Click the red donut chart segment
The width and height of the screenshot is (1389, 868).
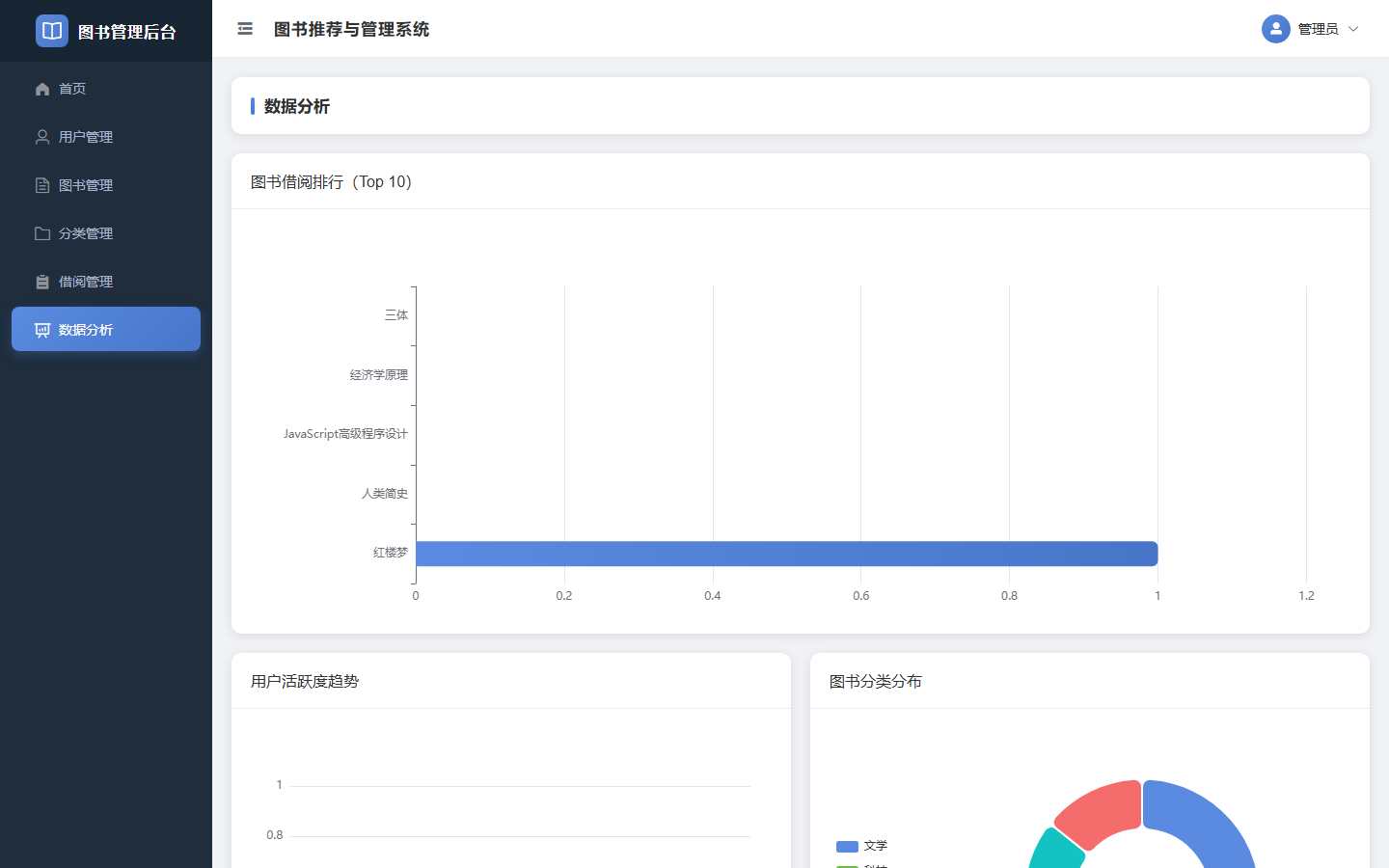(1104, 813)
